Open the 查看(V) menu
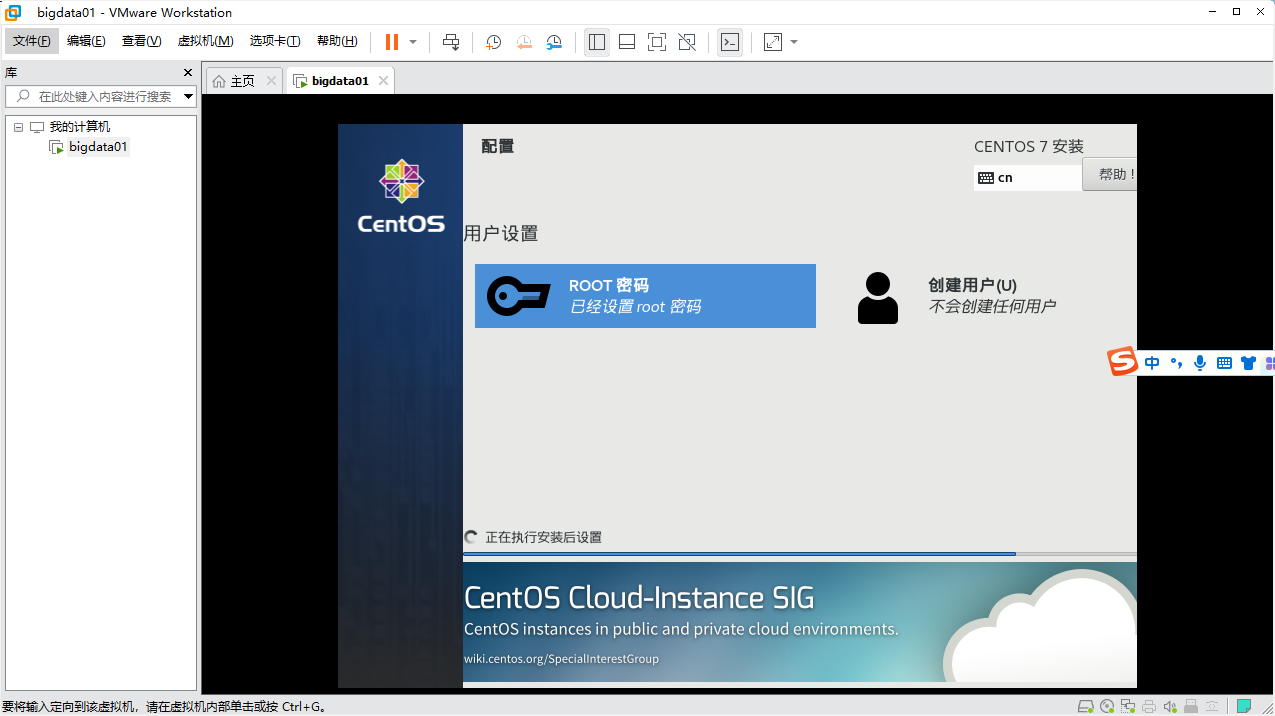 (141, 41)
